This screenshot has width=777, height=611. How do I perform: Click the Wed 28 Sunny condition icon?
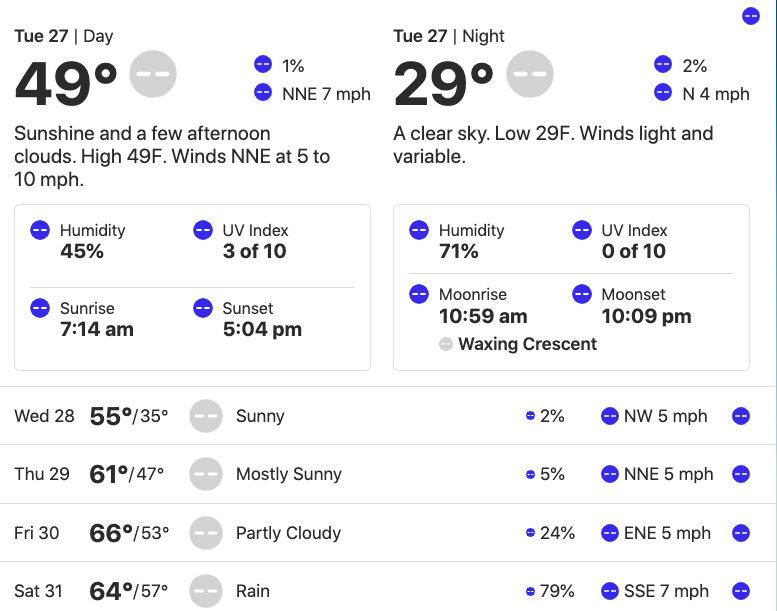pos(206,416)
